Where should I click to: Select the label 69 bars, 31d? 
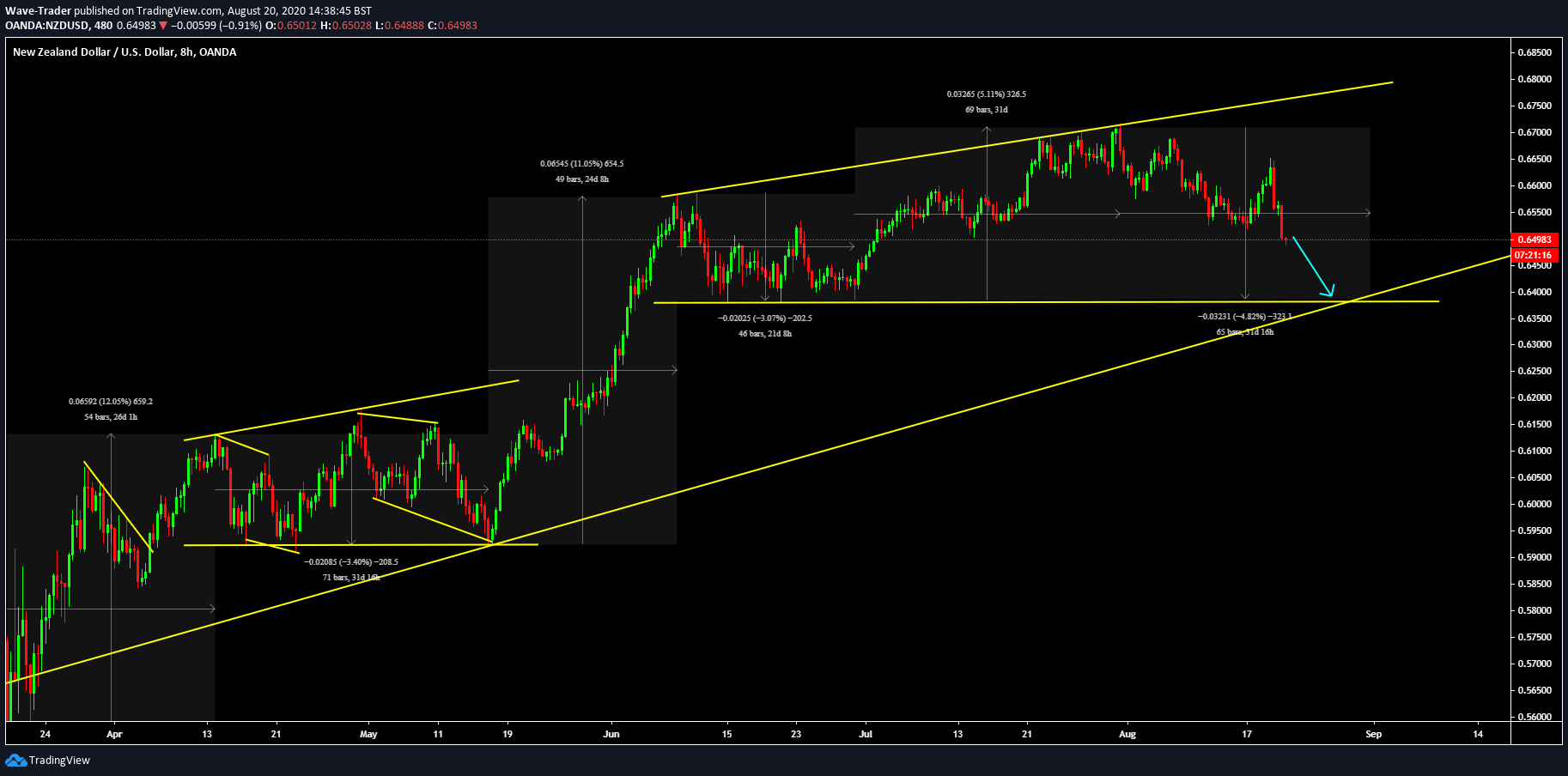click(987, 110)
